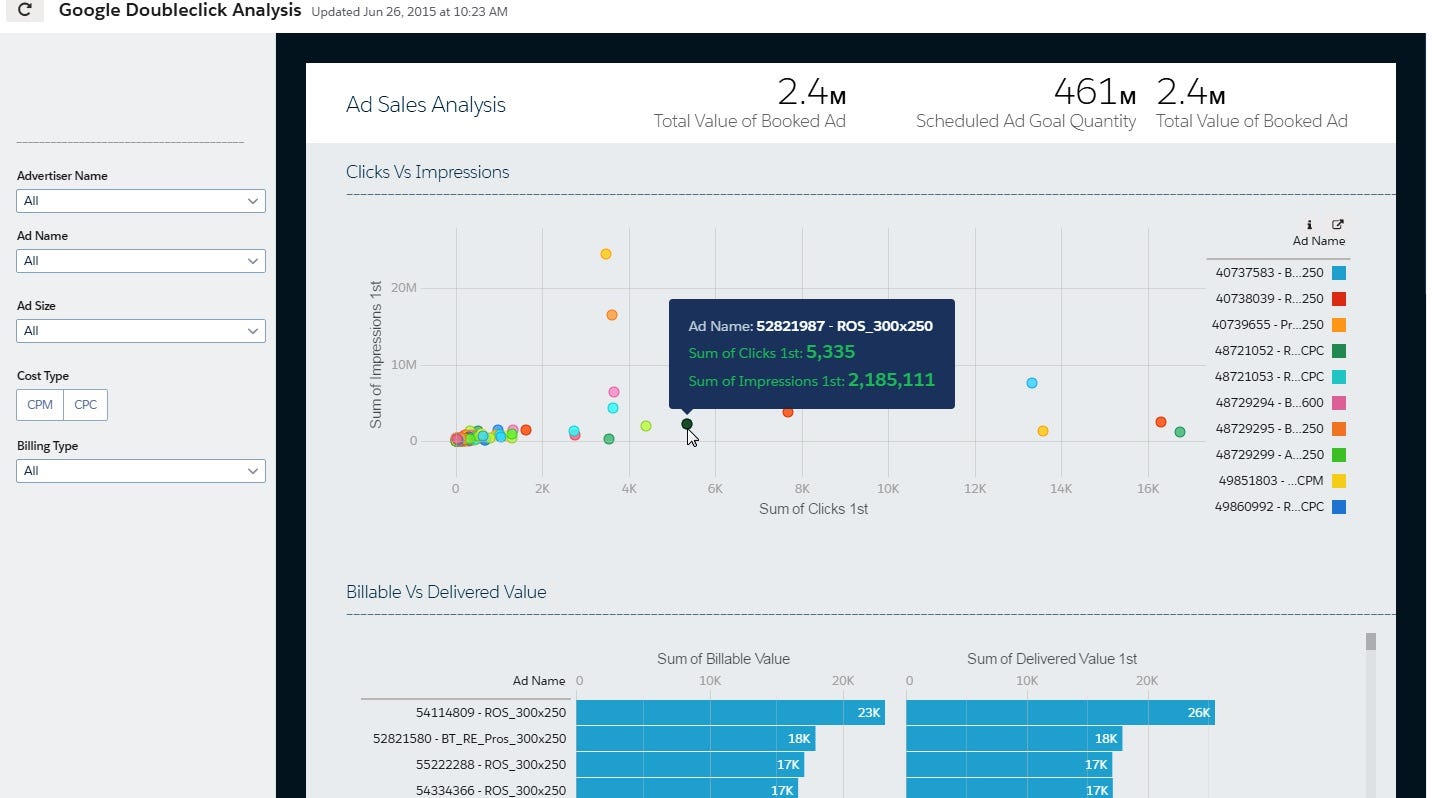Click the 26K Delivered Value bar
The height and width of the screenshot is (798, 1432).
[x=1061, y=713]
